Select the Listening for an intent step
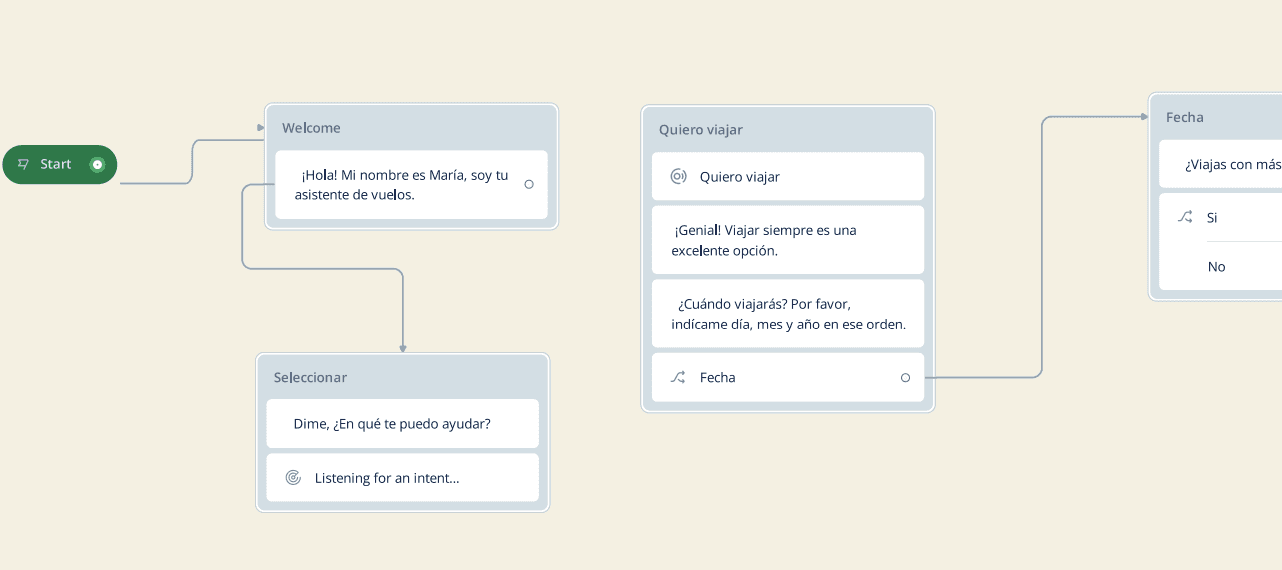Viewport: 1282px width, 570px height. point(402,478)
